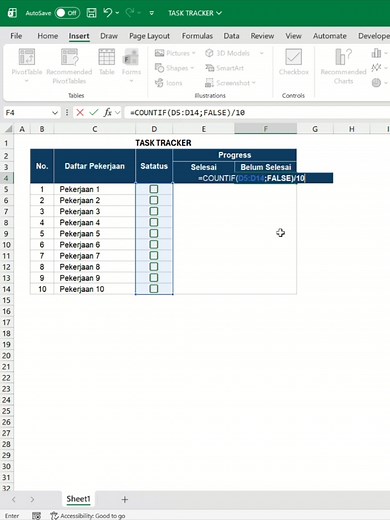Click the 'Daftar Pekerjaan' header cell
Viewport: 390px width, 520px height.
pos(95,166)
